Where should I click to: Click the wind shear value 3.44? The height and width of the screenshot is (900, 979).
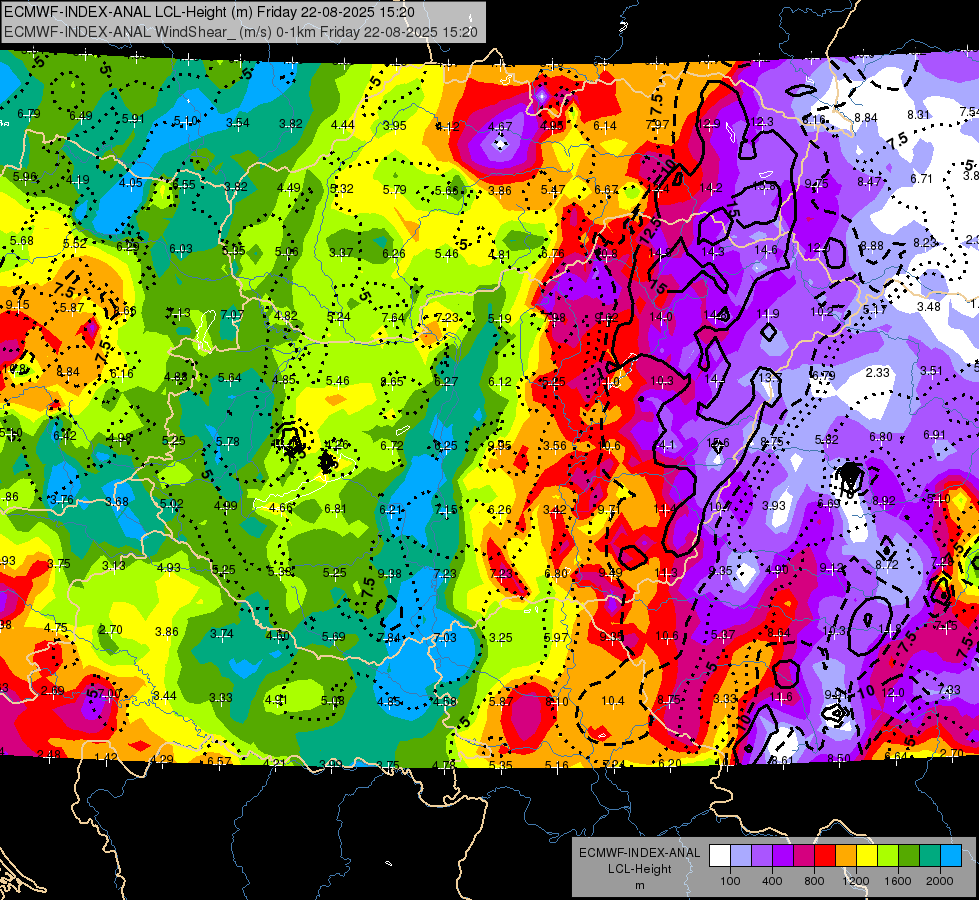165,696
